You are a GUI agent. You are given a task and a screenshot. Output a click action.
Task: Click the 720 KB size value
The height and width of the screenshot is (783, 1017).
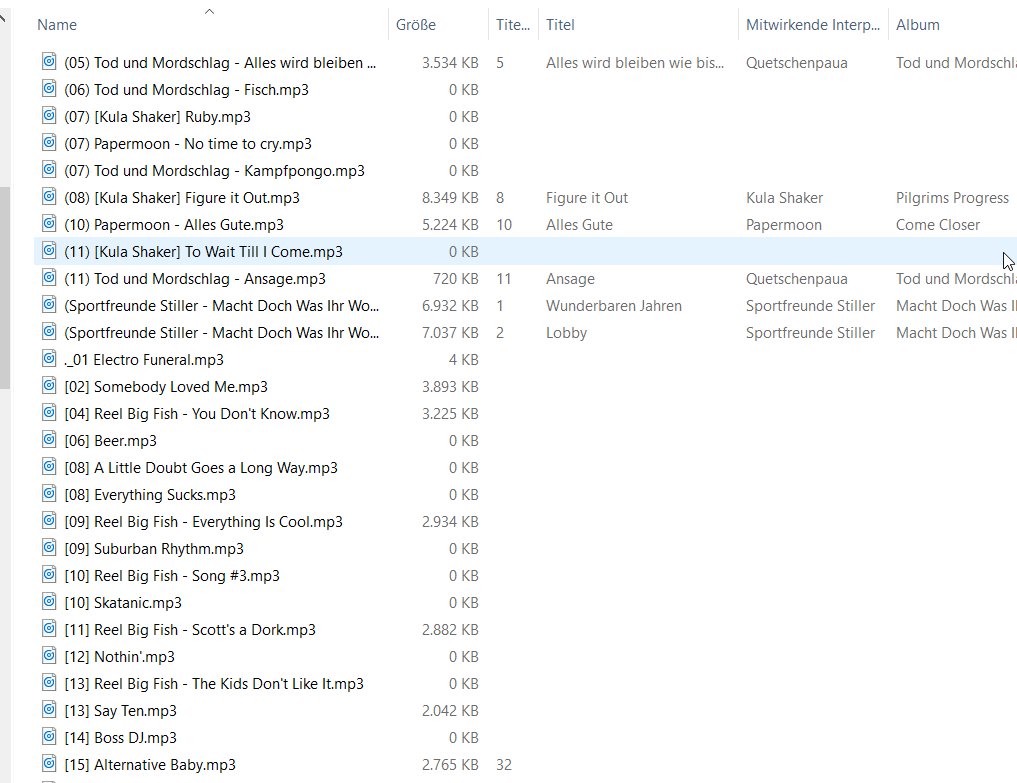[x=456, y=279]
